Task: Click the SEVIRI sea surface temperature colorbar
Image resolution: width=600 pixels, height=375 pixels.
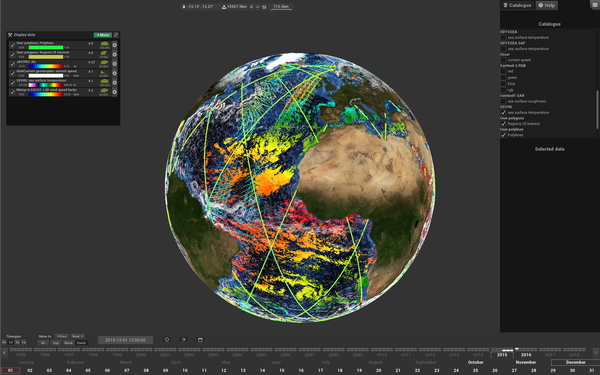Action: pos(46,85)
